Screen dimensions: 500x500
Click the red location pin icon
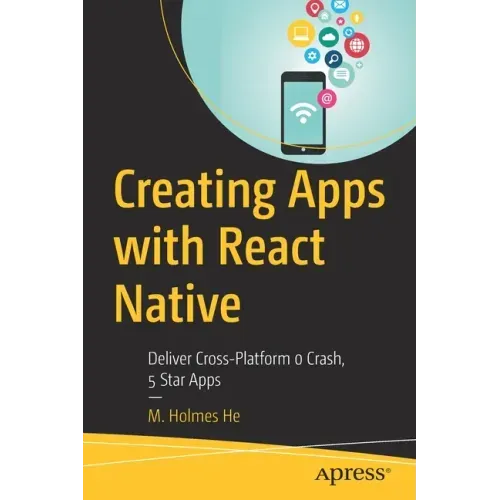click(315, 8)
